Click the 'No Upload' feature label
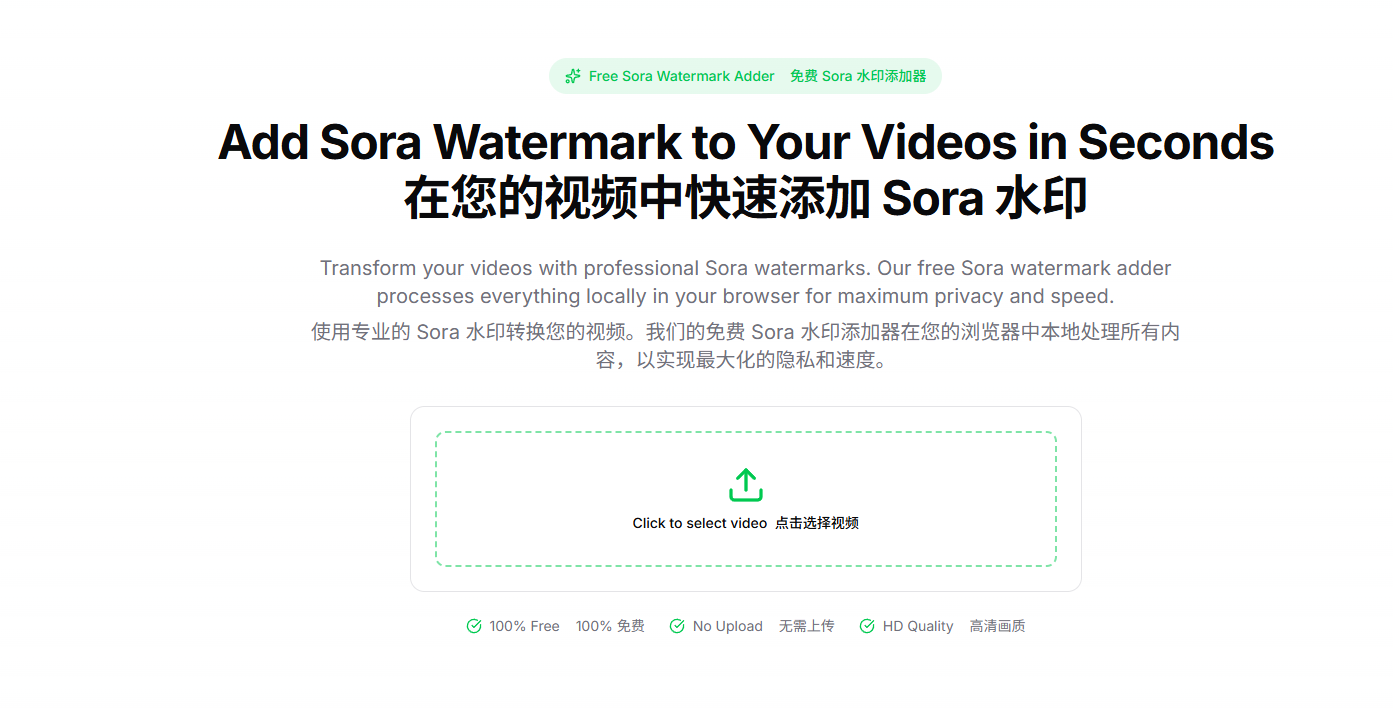Image resolution: width=1393 pixels, height=712 pixels. click(728, 626)
